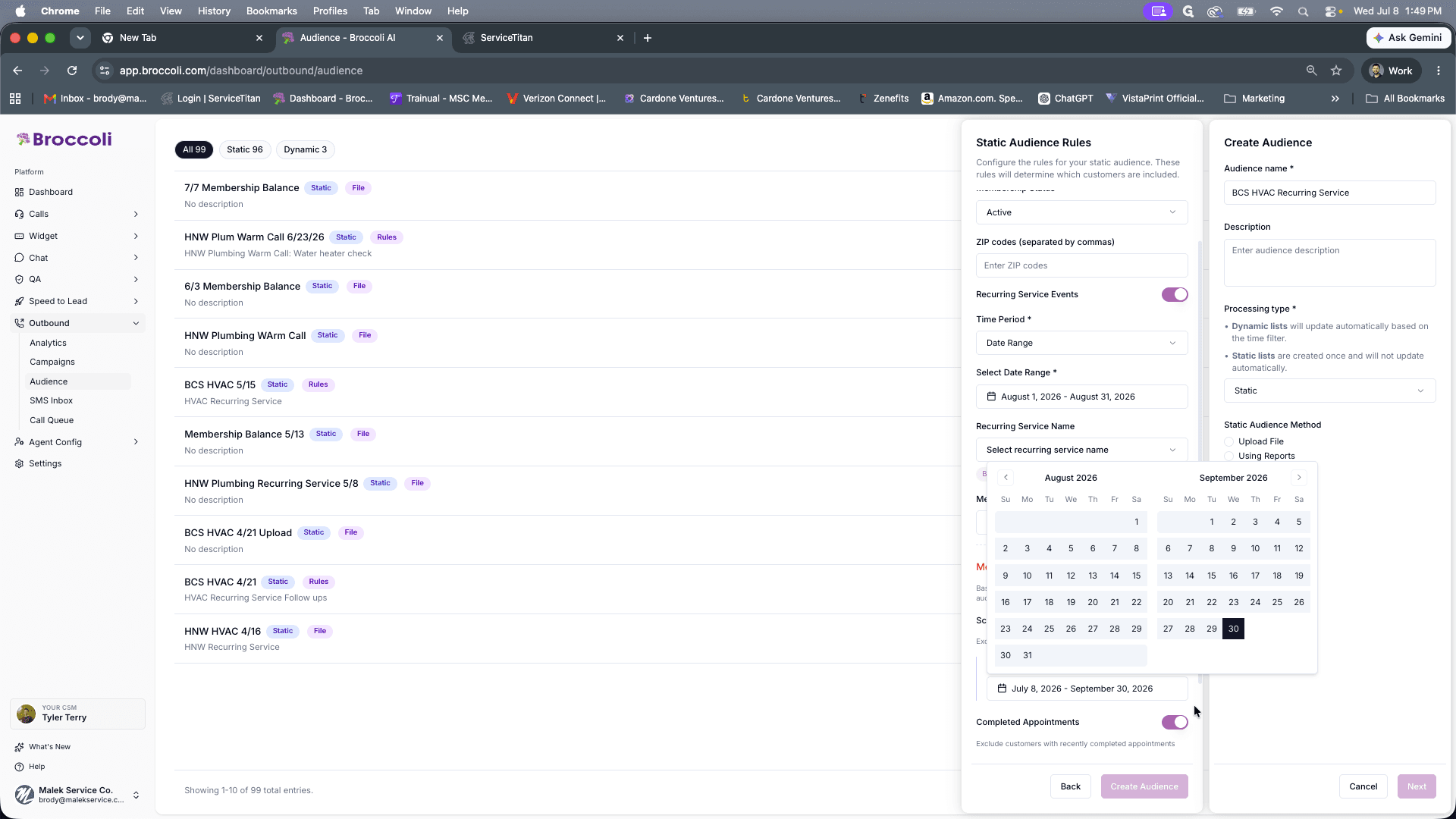Click the Ask Gemini button
This screenshot has height=819, width=1456.
click(x=1408, y=38)
